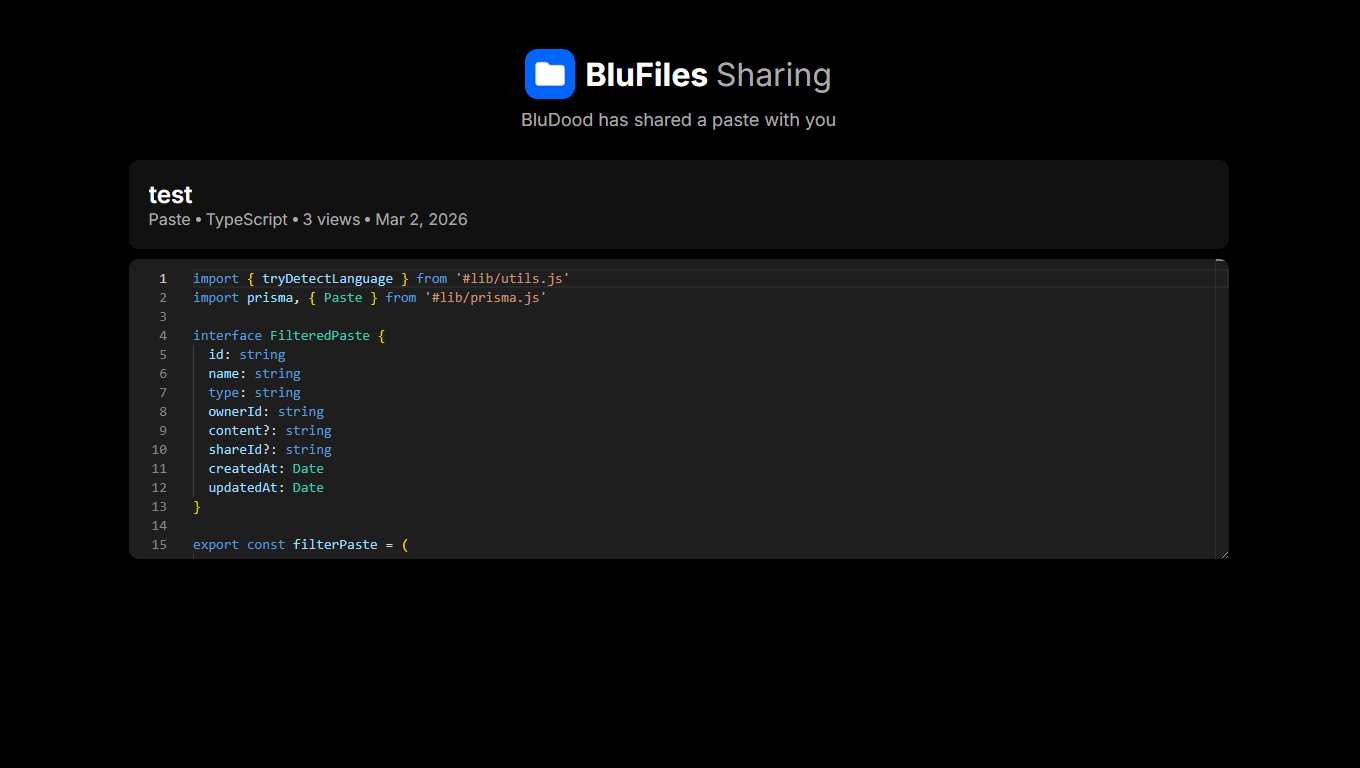Click the Date type on updatedAt line
The height and width of the screenshot is (768, 1360).
tap(308, 488)
